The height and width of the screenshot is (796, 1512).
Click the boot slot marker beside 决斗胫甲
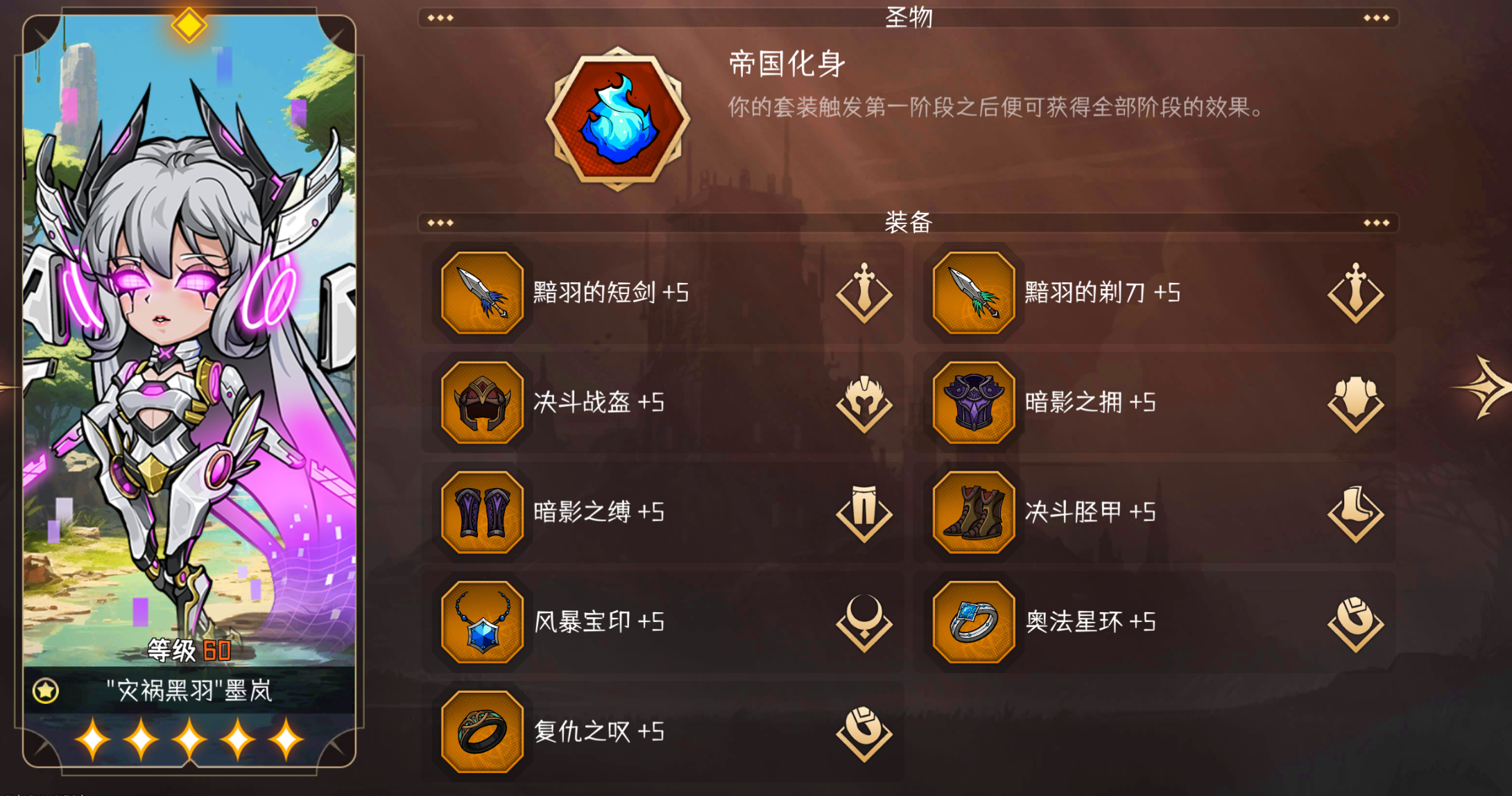pyautogui.click(x=1356, y=513)
